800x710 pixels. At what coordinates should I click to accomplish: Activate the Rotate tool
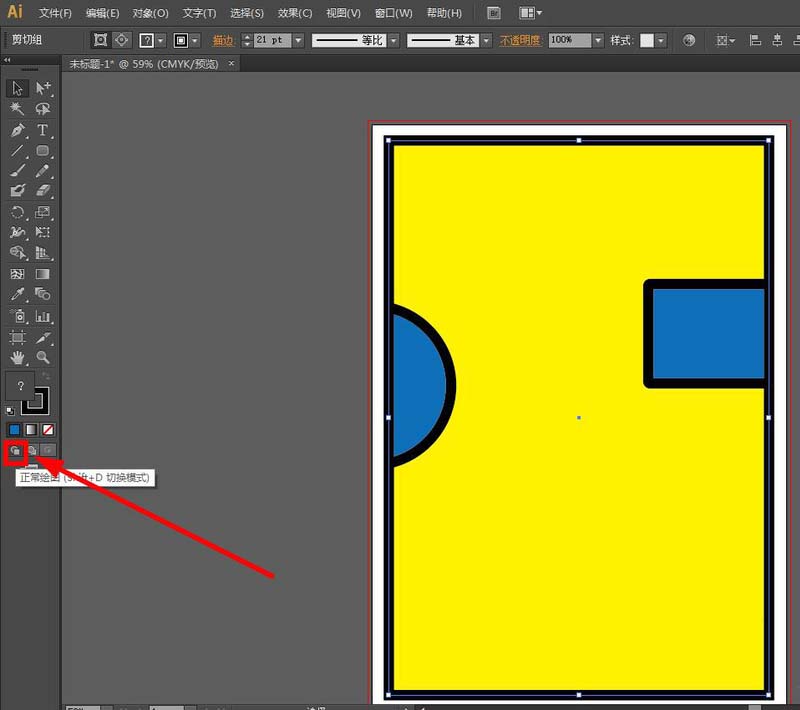tap(17, 212)
